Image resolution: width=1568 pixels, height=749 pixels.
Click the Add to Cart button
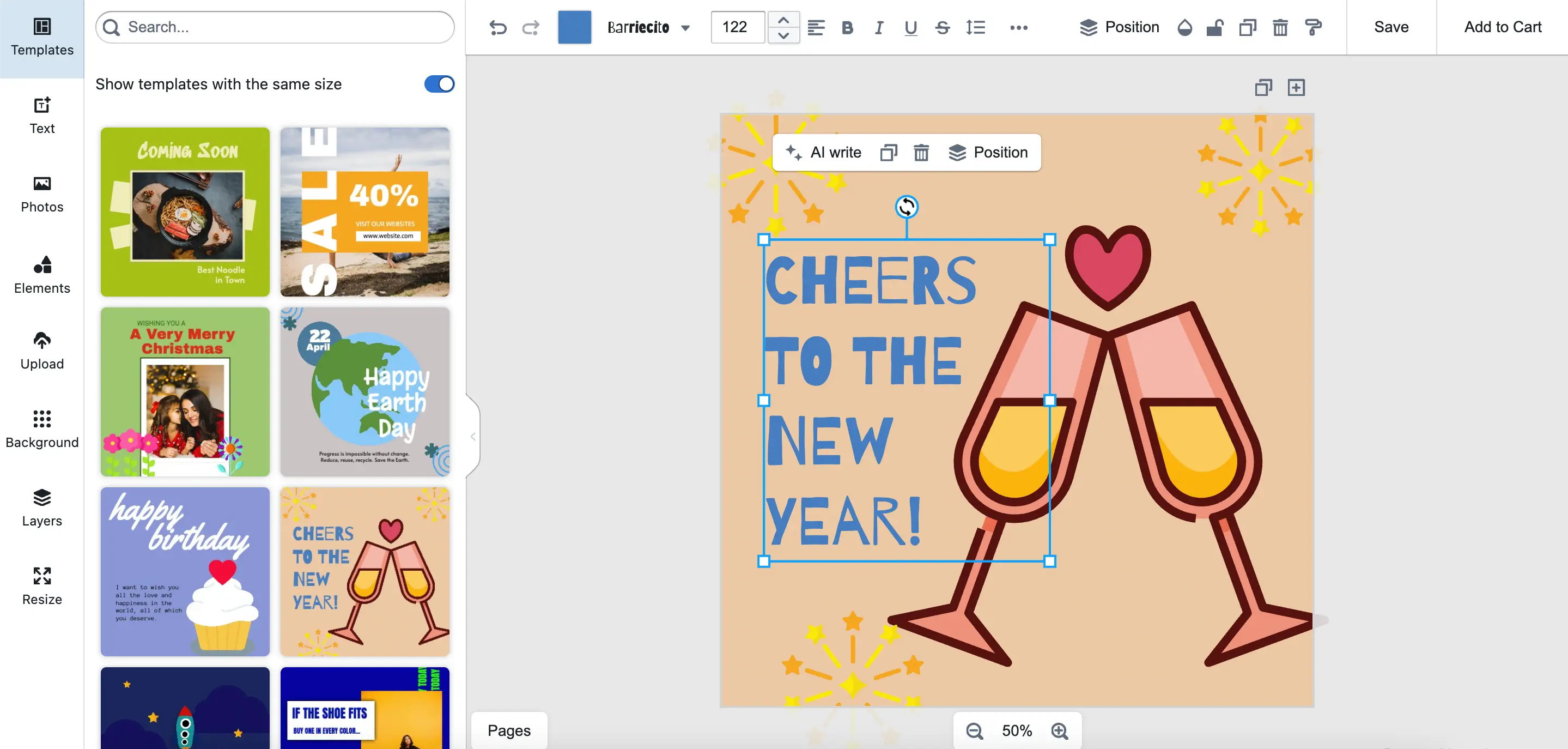coord(1502,27)
